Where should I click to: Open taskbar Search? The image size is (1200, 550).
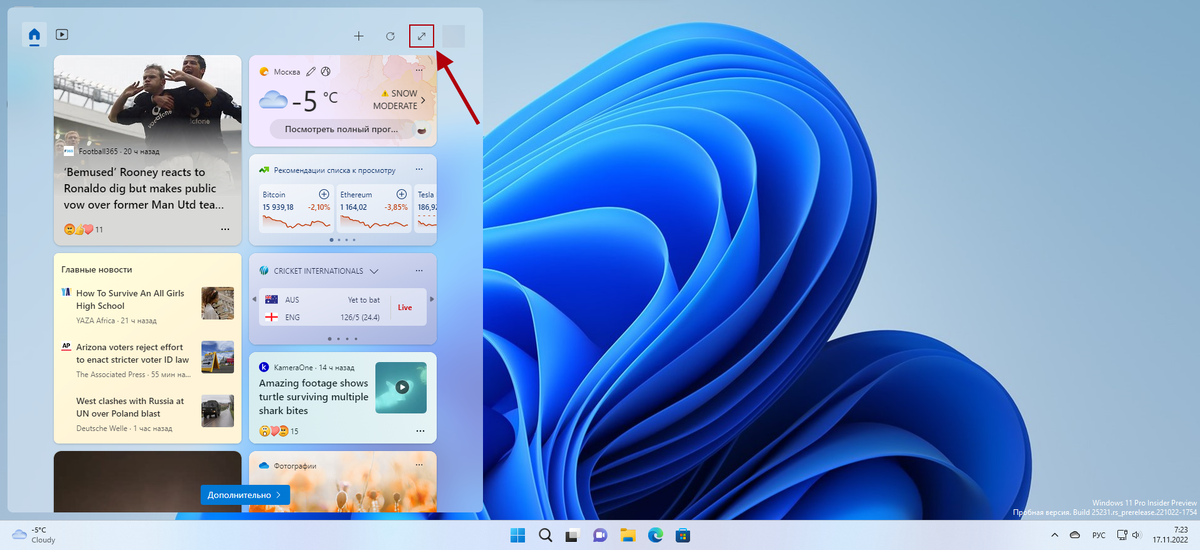point(546,535)
